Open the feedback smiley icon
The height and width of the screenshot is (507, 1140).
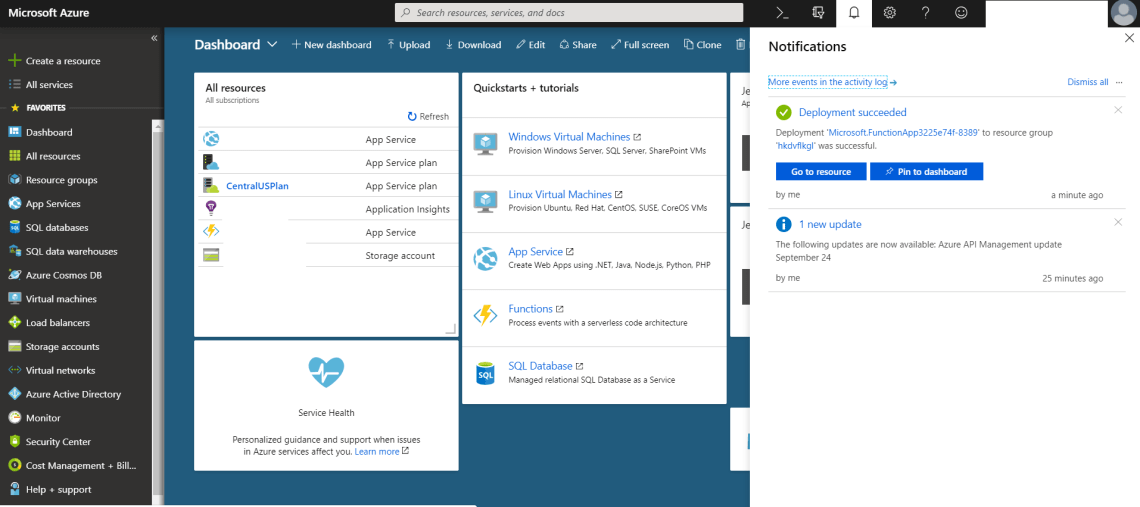pos(961,12)
